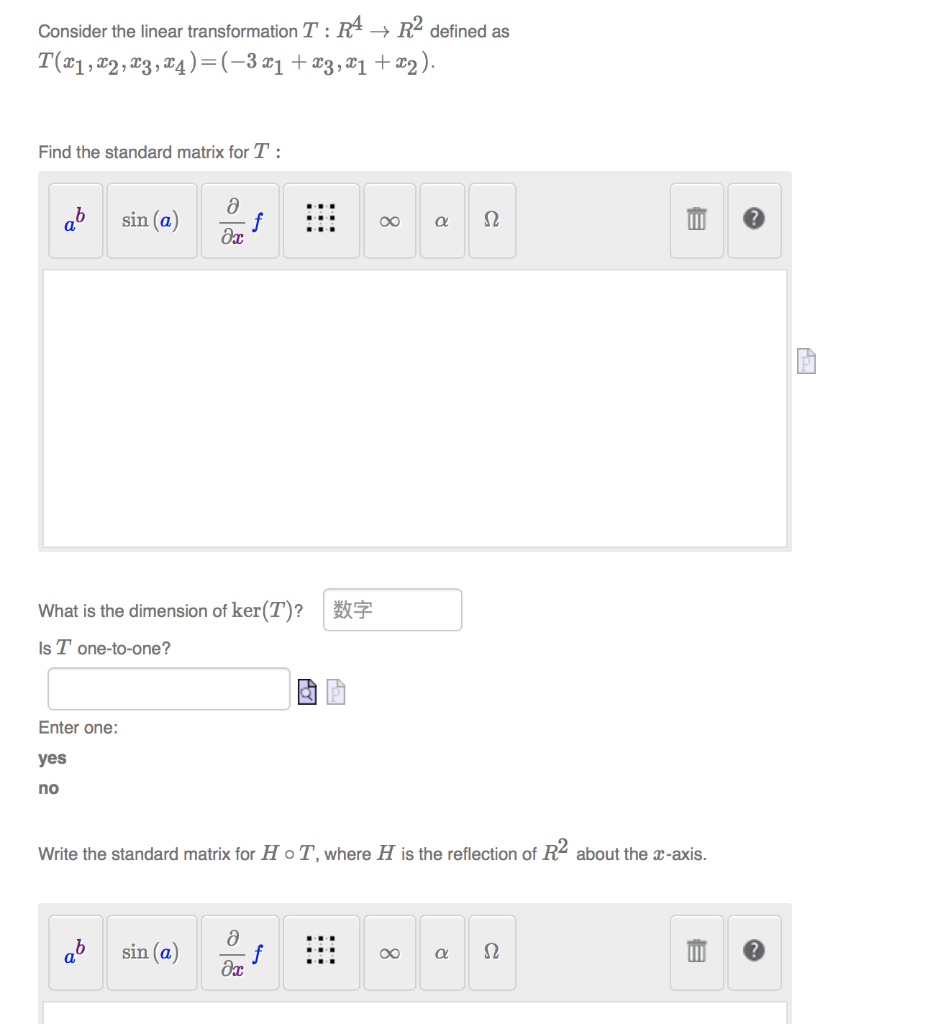Clear the equation with the trash icon
Viewport: 951px width, 1024px height.
(696, 220)
